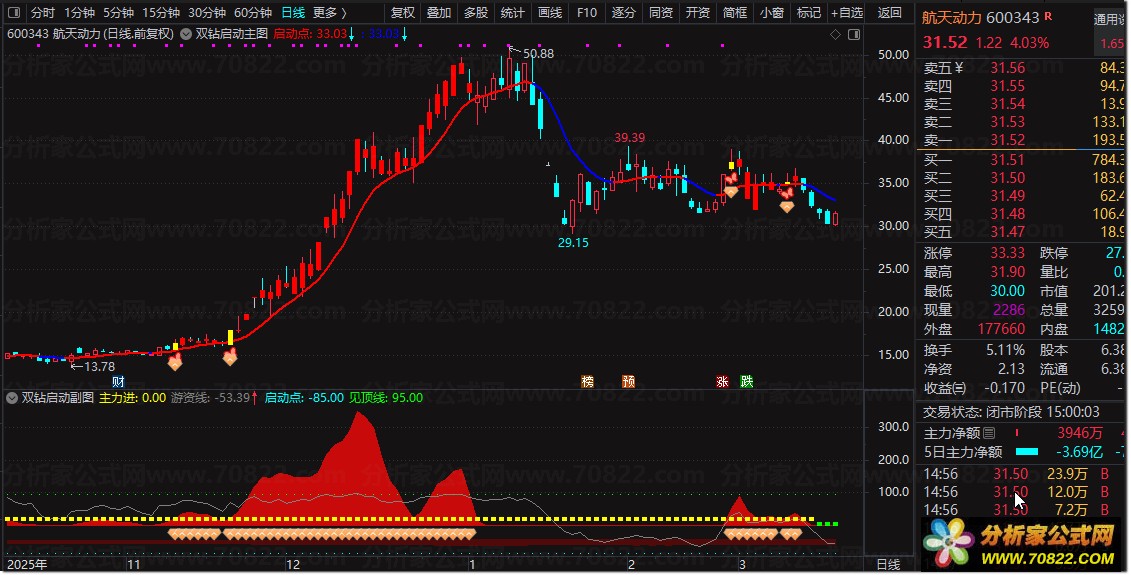Click the diamond icon above the chart

click(836, 34)
